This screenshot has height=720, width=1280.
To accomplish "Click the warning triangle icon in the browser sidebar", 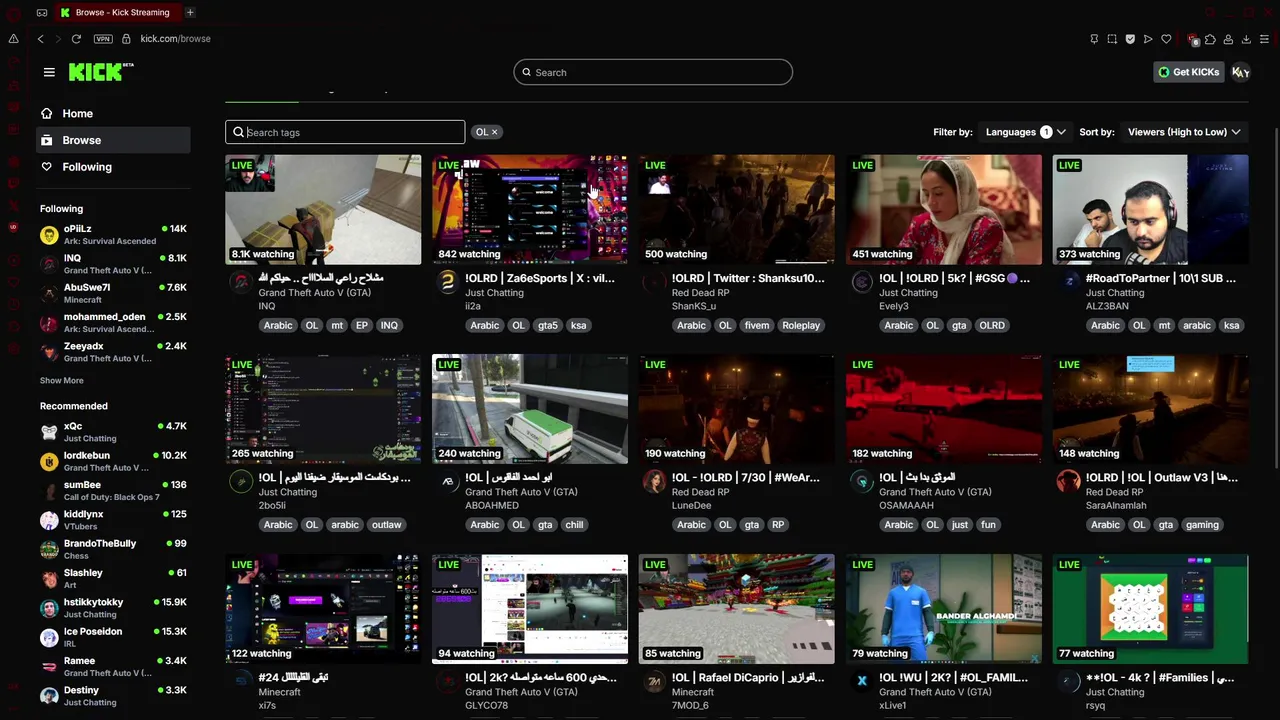I will 13,39.
